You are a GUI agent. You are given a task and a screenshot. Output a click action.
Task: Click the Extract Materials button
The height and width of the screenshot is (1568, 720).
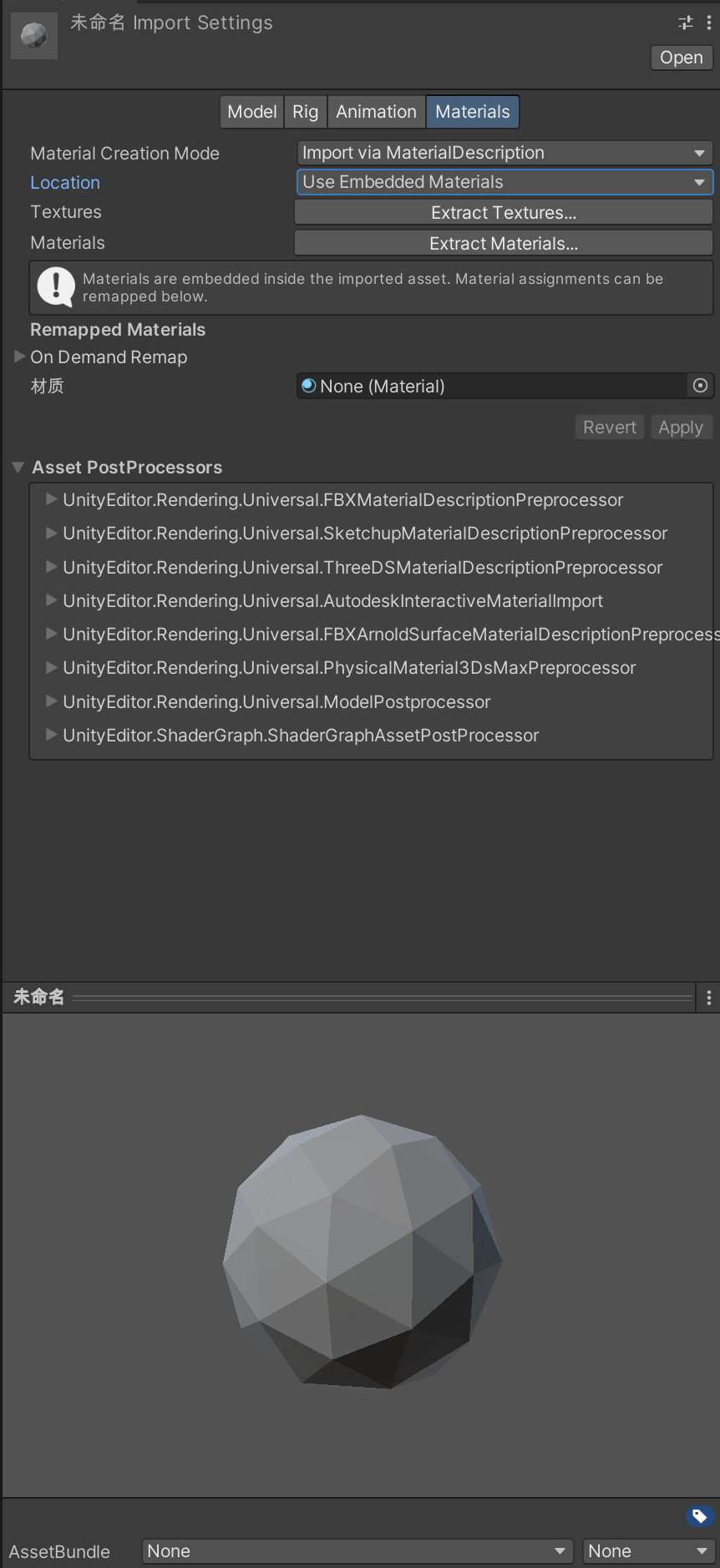[x=503, y=242]
